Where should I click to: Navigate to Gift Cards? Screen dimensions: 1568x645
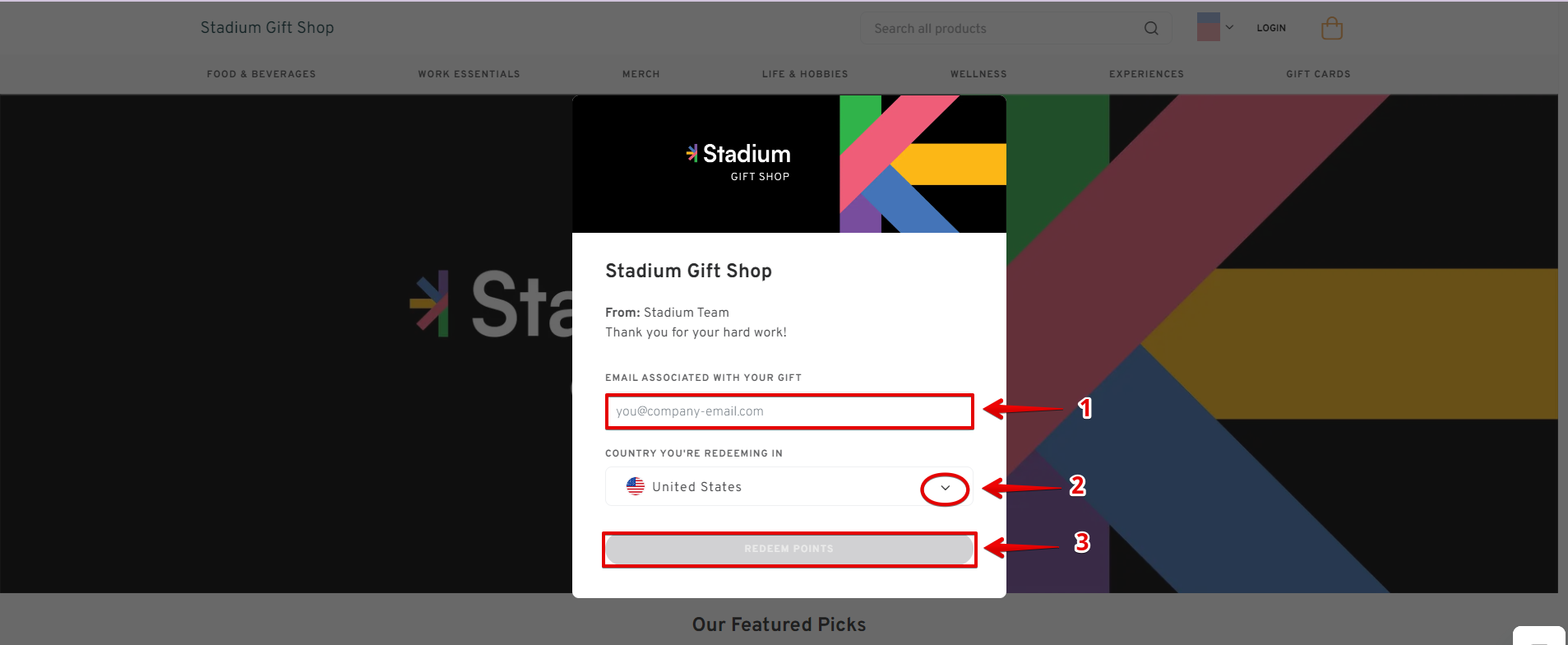pos(1318,74)
